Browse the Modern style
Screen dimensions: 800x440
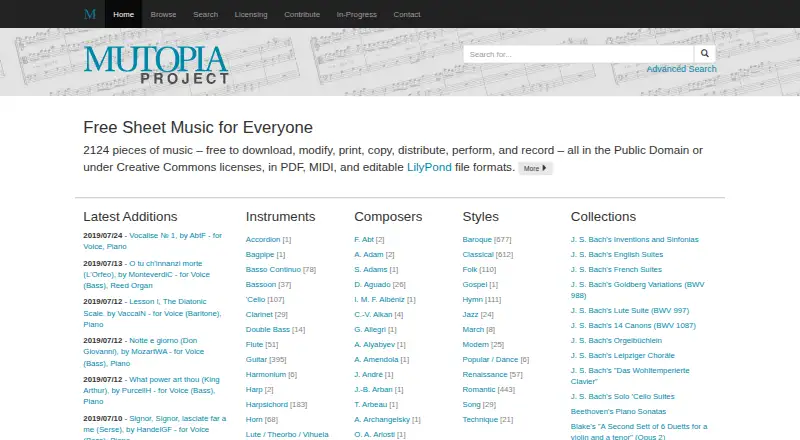pos(476,345)
